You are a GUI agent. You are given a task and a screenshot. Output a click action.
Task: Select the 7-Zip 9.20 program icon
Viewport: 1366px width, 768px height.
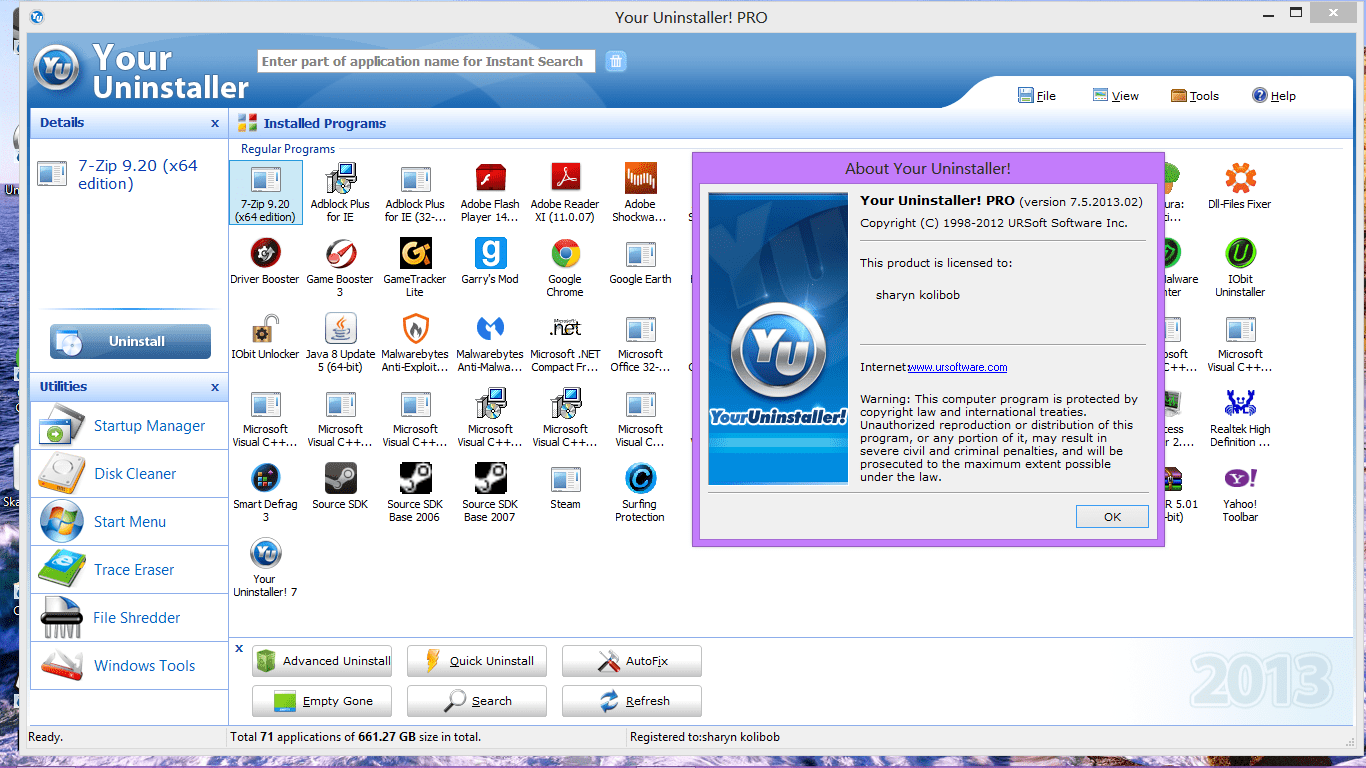(x=265, y=193)
